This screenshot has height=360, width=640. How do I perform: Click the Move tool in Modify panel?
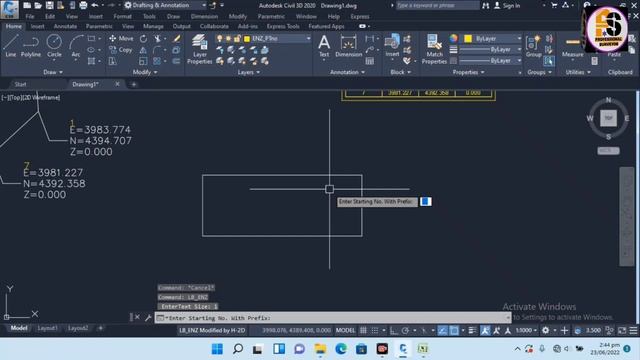(x=121, y=38)
